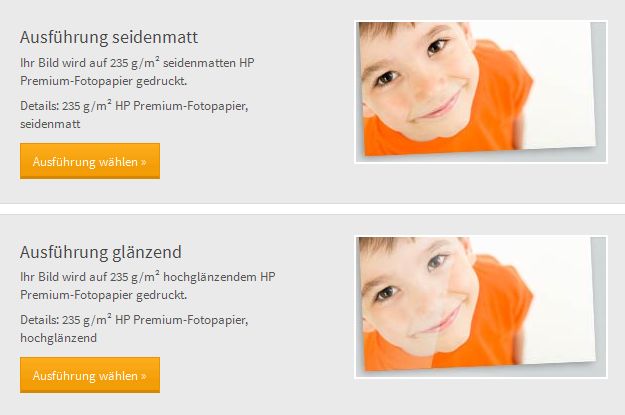Click the white divider between both finishes
This screenshot has height=415, width=625.
(x=312, y=209)
